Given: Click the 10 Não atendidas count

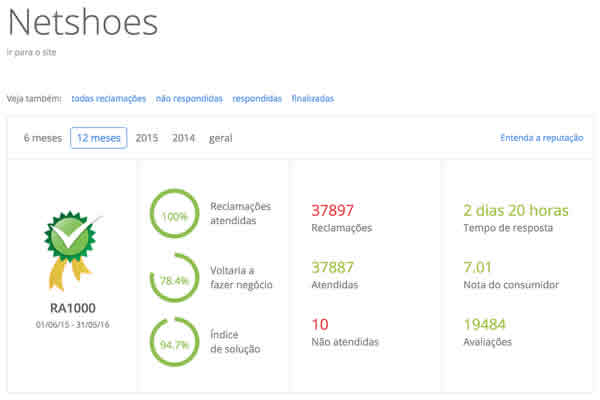Looking at the screenshot, I should 320,325.
